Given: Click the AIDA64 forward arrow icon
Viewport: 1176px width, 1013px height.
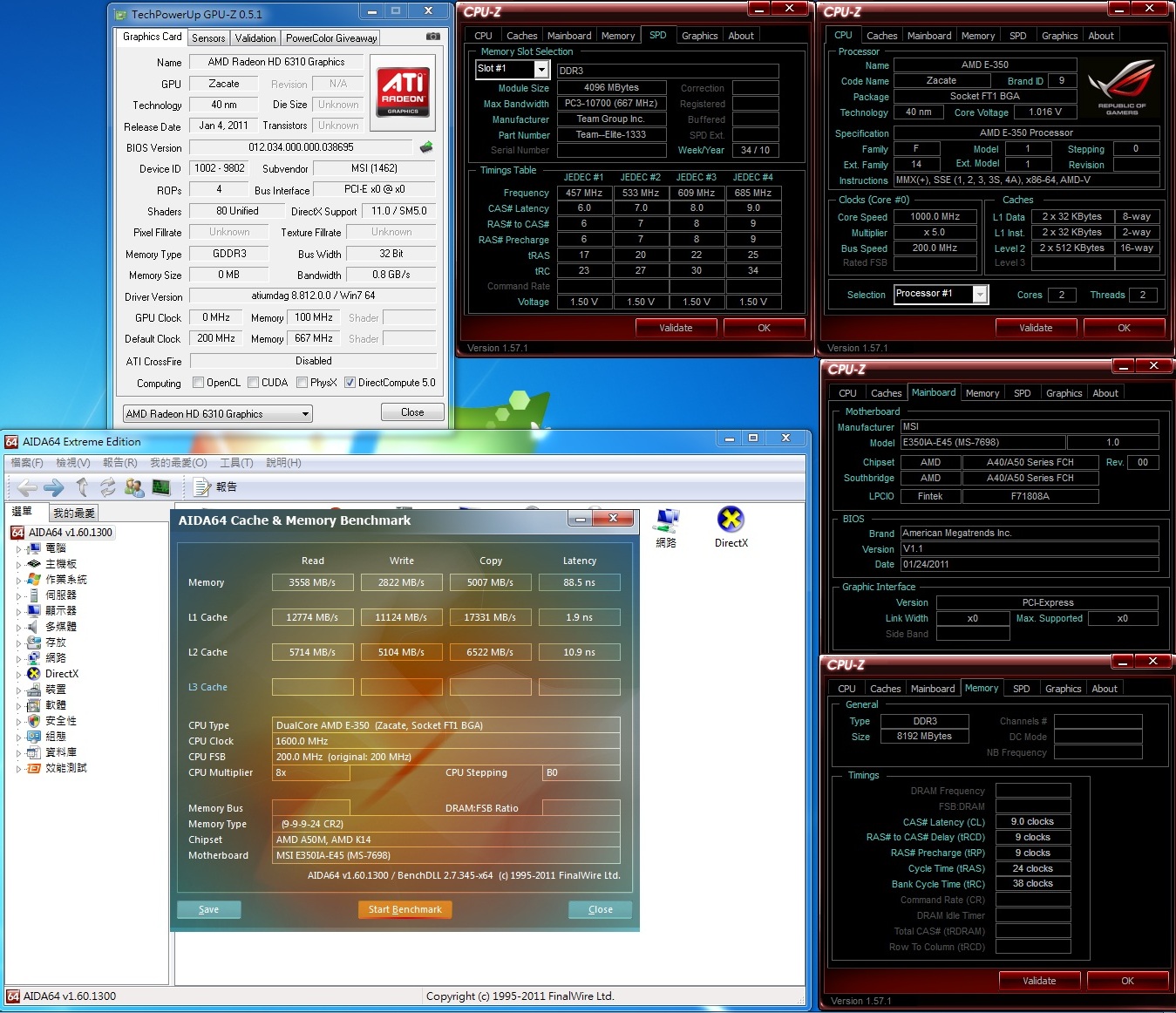Looking at the screenshot, I should (54, 487).
